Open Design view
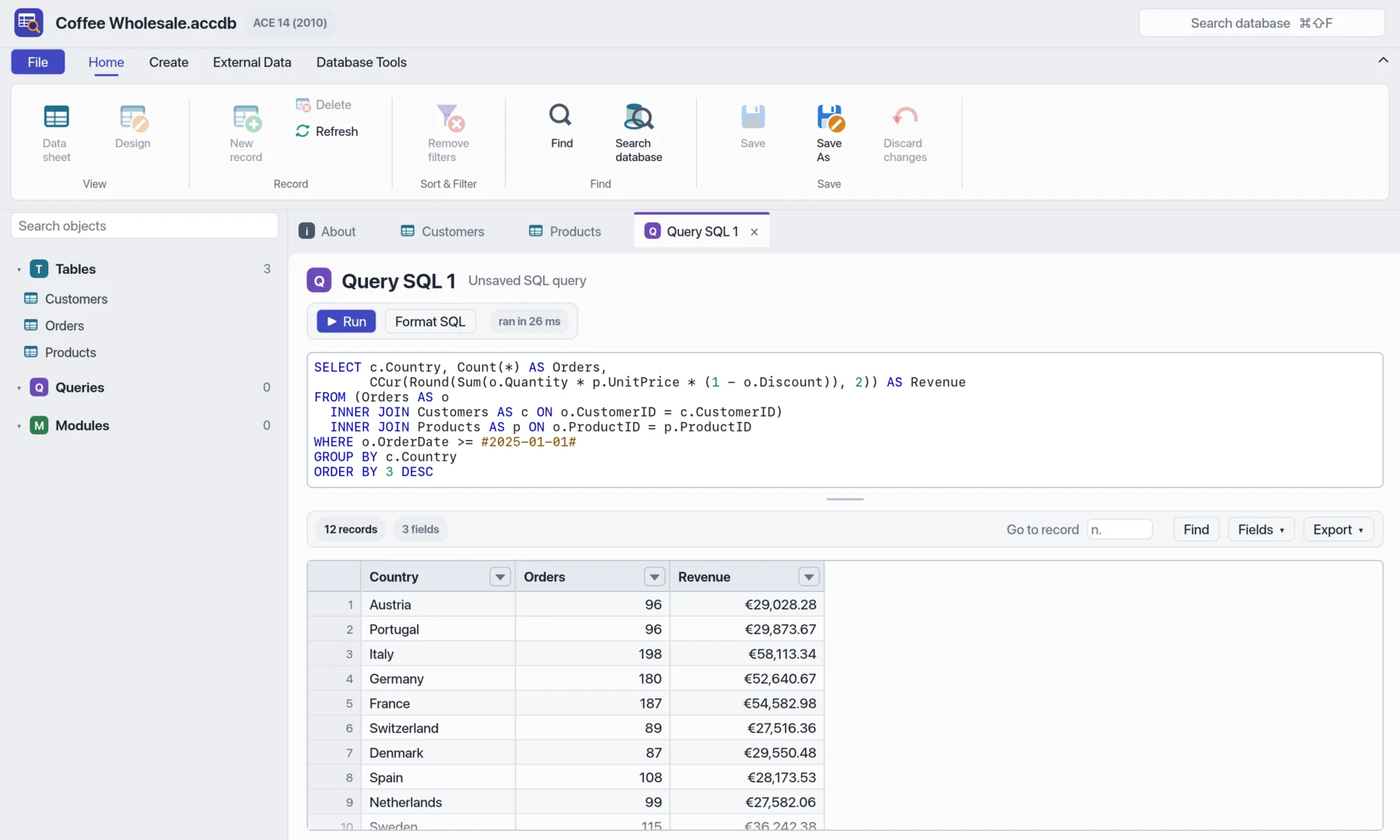This screenshot has height=840, width=1400. pos(133,128)
